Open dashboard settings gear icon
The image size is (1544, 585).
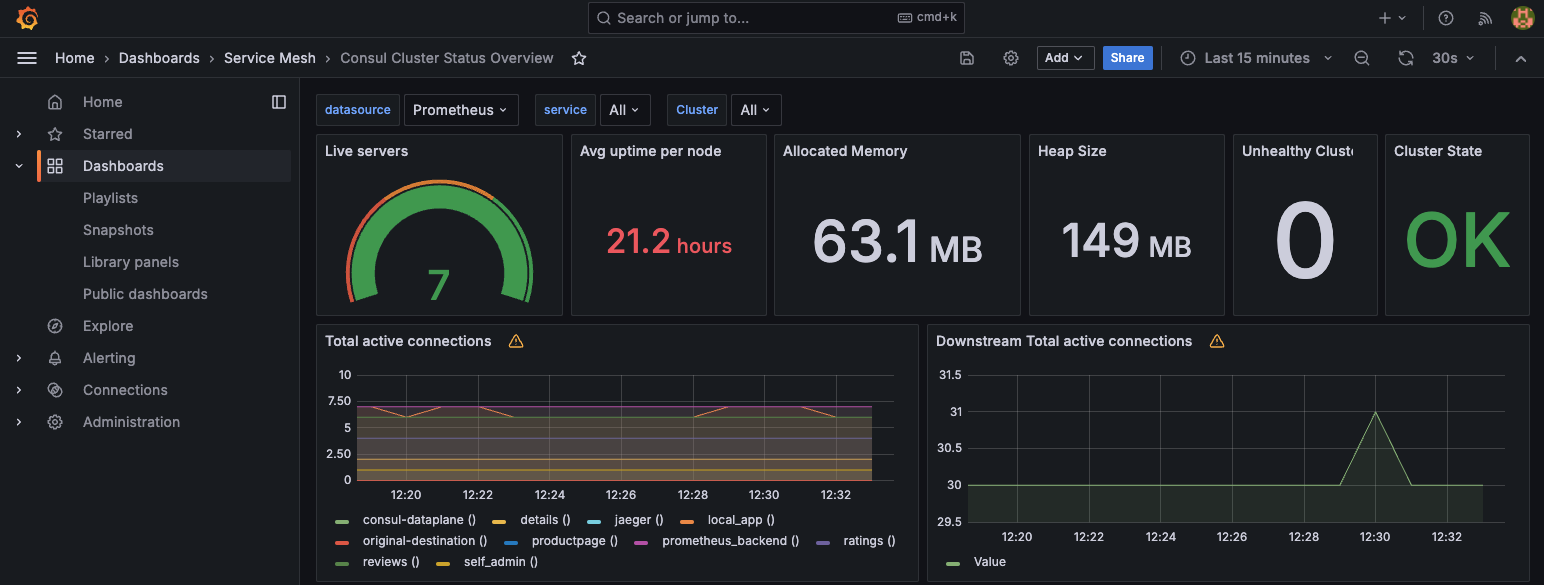point(1011,58)
